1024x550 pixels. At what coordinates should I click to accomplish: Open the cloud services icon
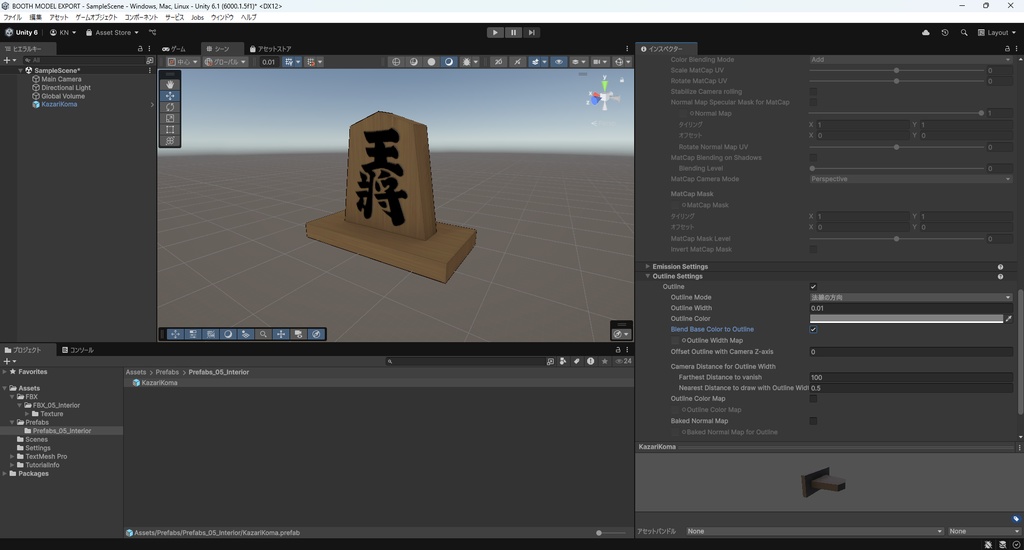[925, 32]
